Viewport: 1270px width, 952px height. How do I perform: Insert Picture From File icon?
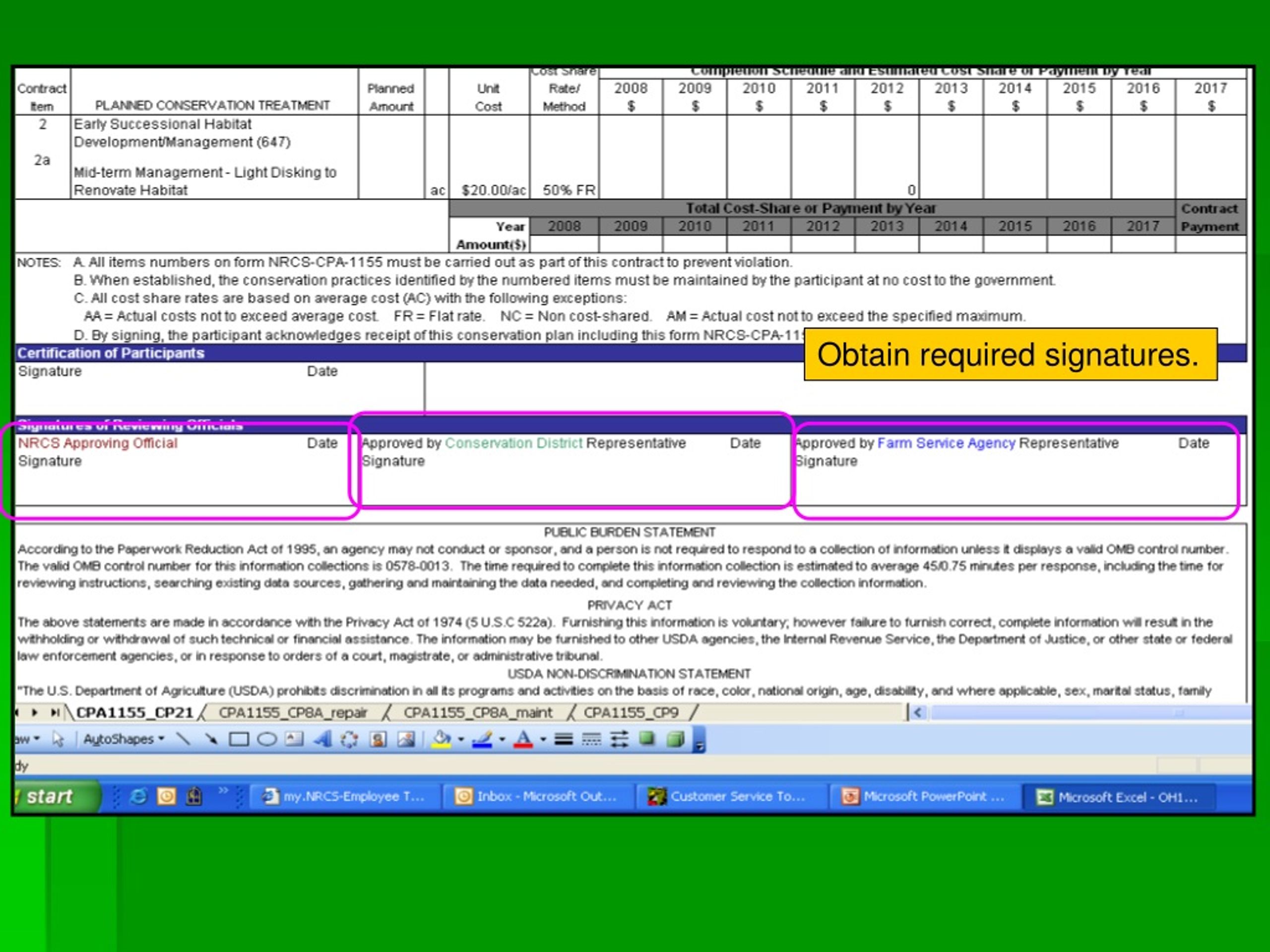coord(406,739)
